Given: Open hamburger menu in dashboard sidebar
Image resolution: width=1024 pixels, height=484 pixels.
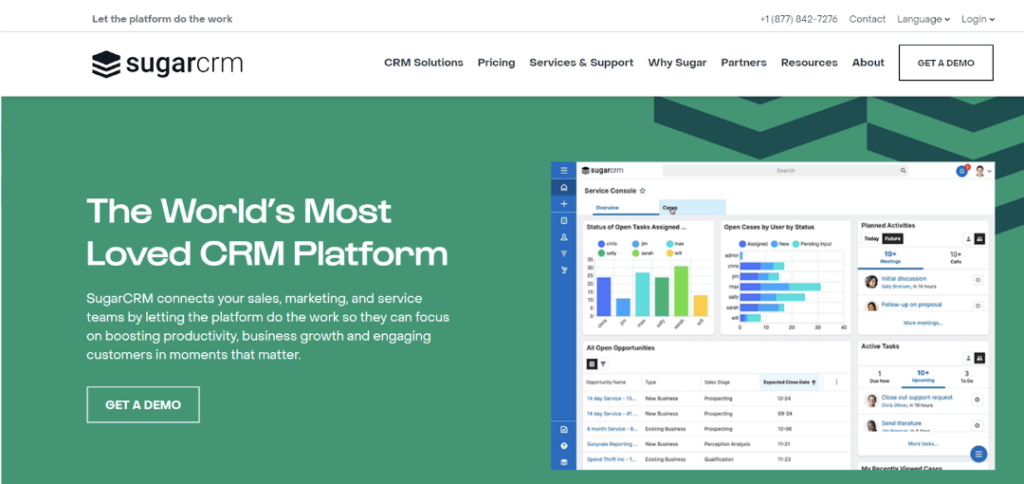Looking at the screenshot, I should point(564,170).
